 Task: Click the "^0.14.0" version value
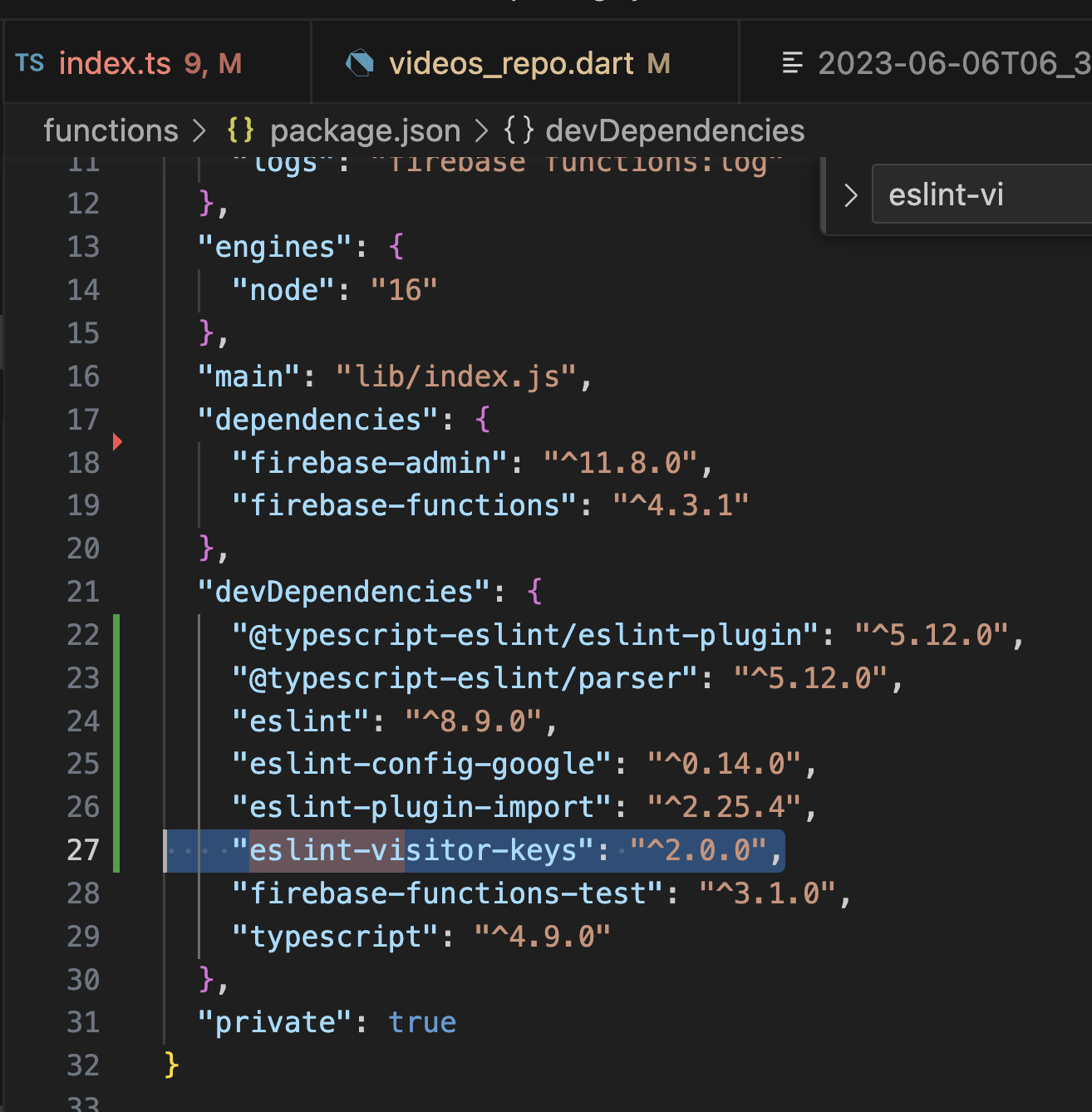(x=724, y=764)
